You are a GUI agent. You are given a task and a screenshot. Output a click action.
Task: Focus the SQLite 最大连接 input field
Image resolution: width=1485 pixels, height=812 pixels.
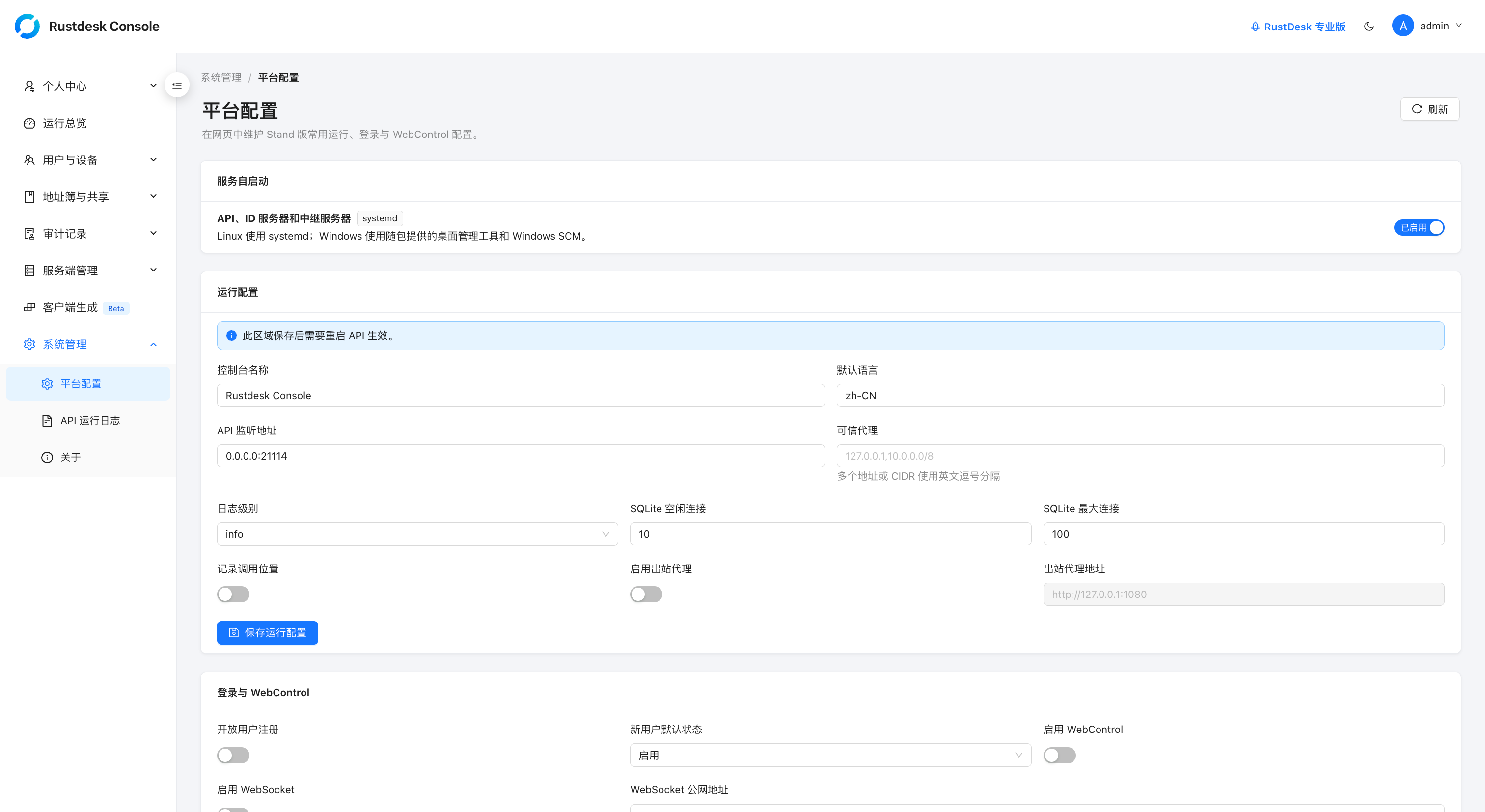click(1243, 534)
